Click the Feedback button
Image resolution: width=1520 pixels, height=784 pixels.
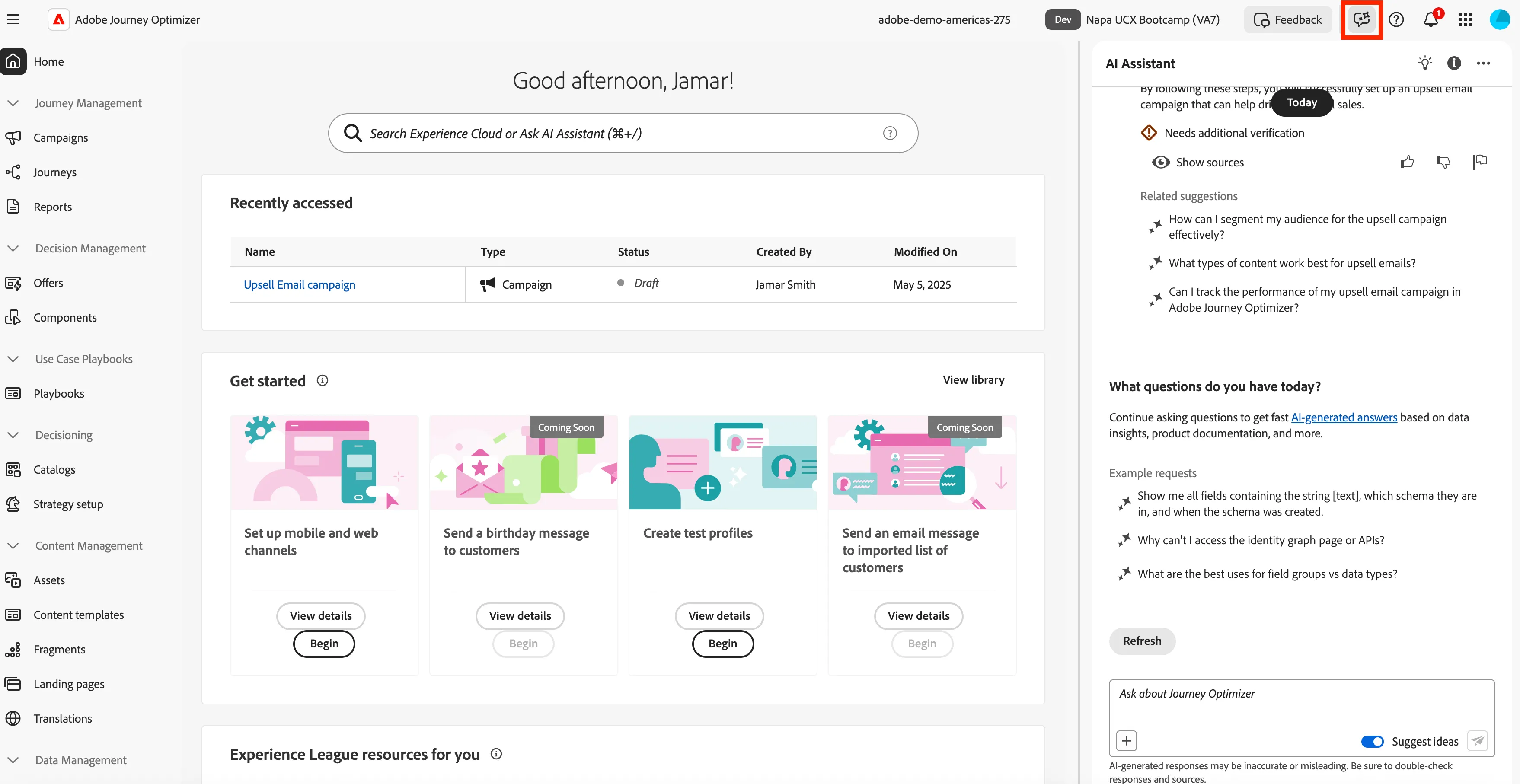tap(1287, 19)
